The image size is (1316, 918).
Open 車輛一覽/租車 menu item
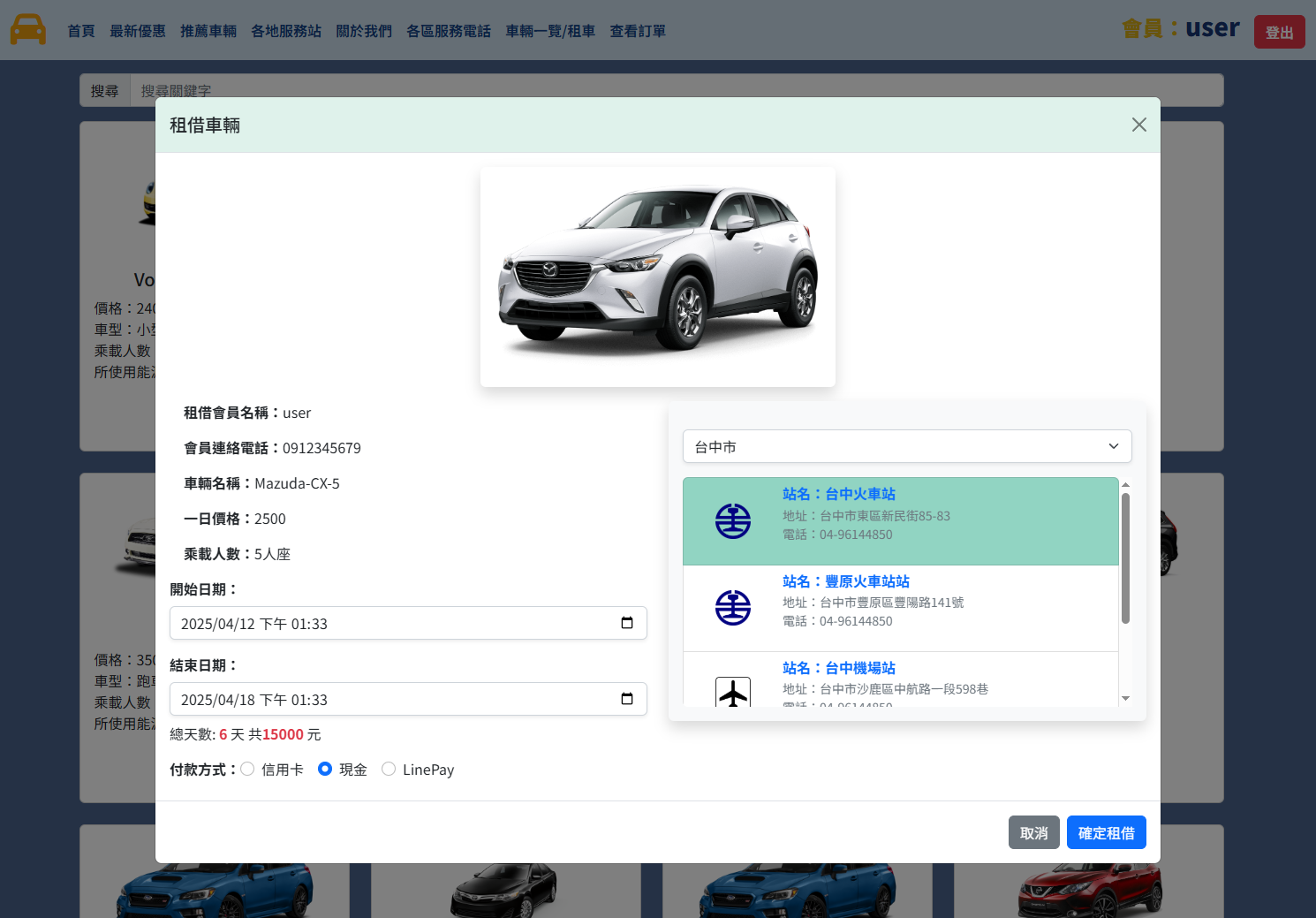(550, 31)
